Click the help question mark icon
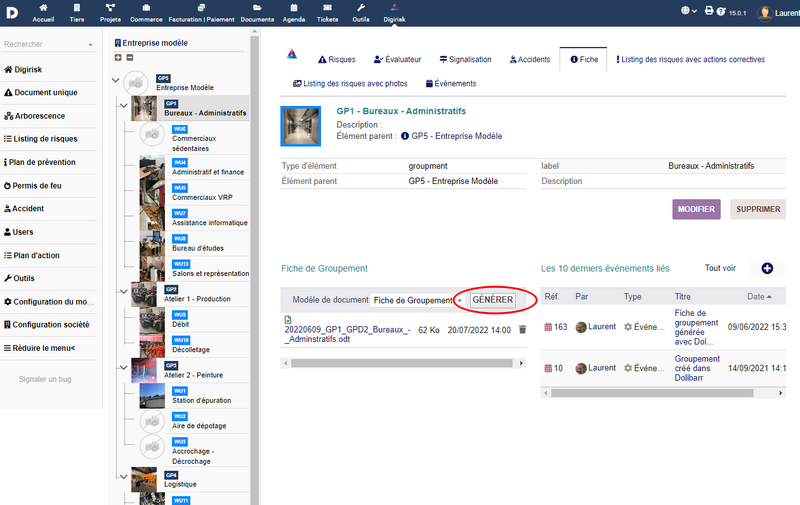Image resolution: width=800 pixels, height=505 pixels. 721,11
